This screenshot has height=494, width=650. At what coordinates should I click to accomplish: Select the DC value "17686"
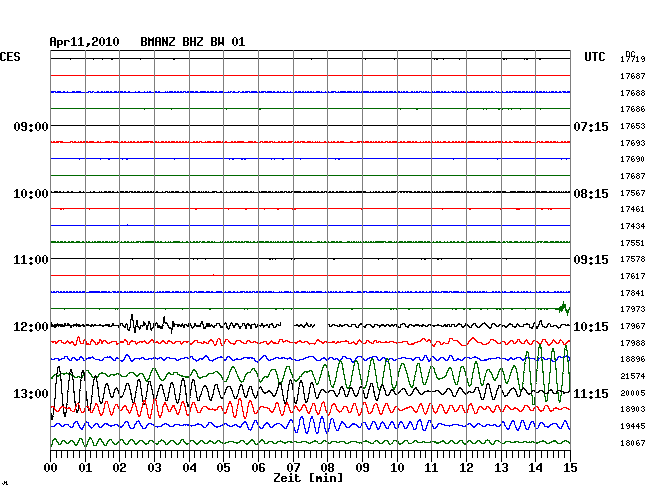click(x=633, y=109)
